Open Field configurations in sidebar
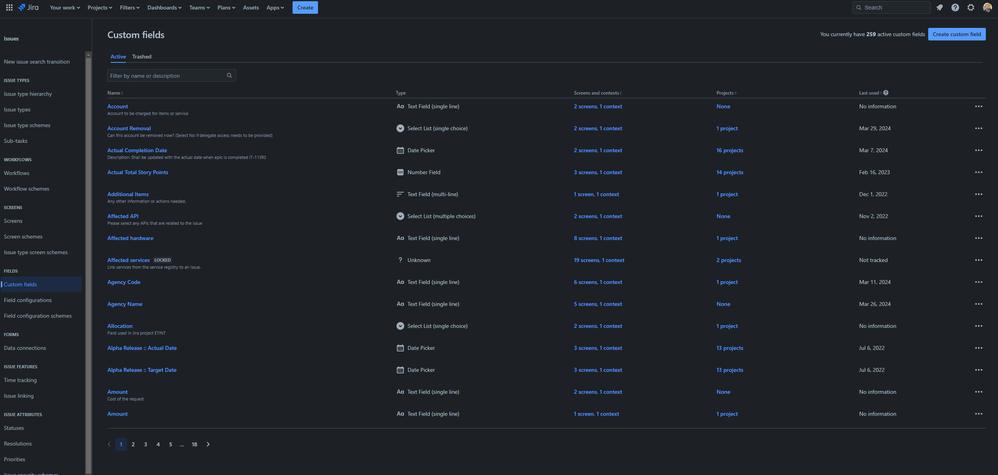Viewport: 998px width, 475px height. (x=28, y=300)
